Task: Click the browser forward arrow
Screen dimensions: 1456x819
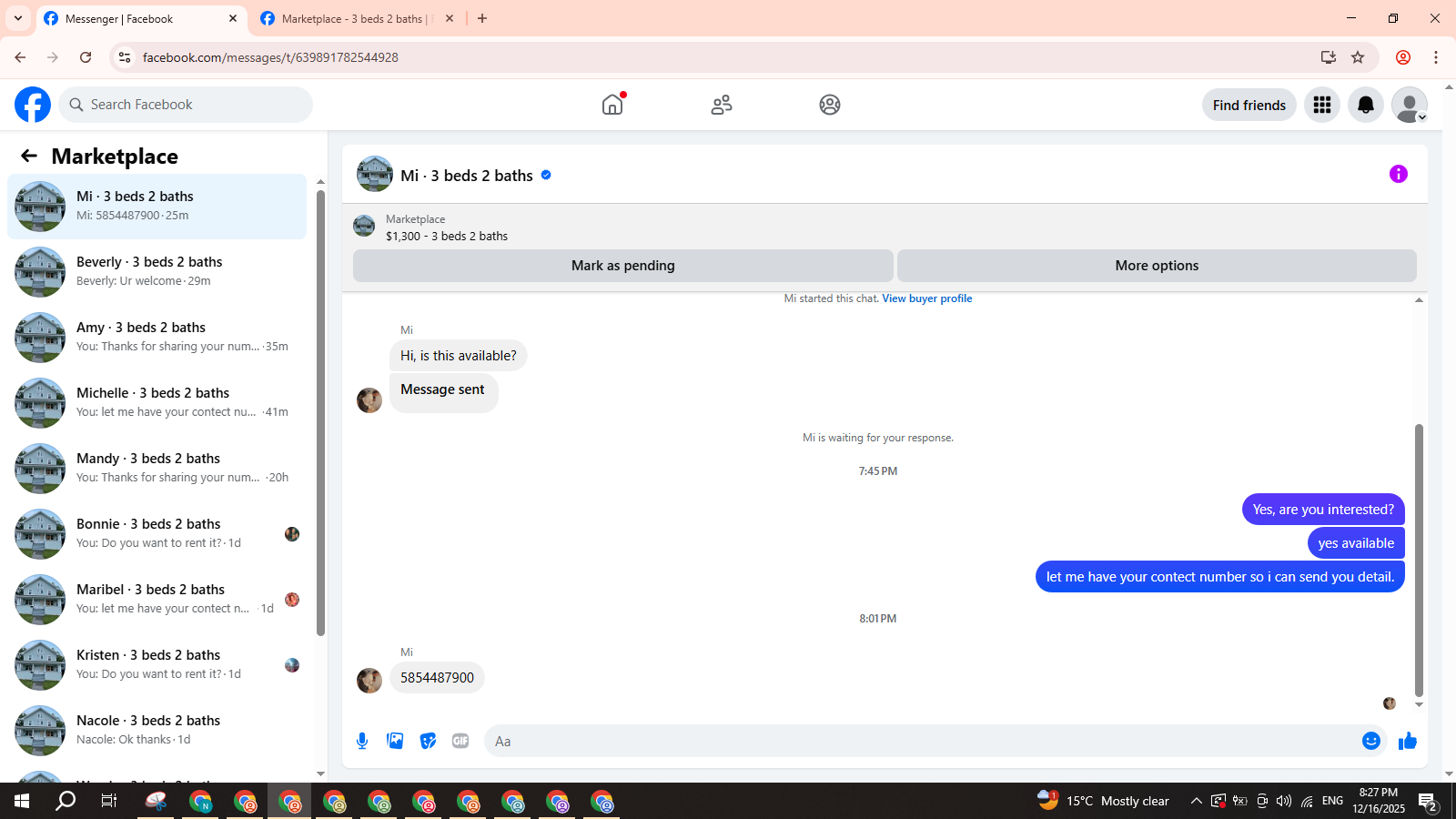Action: (53, 57)
